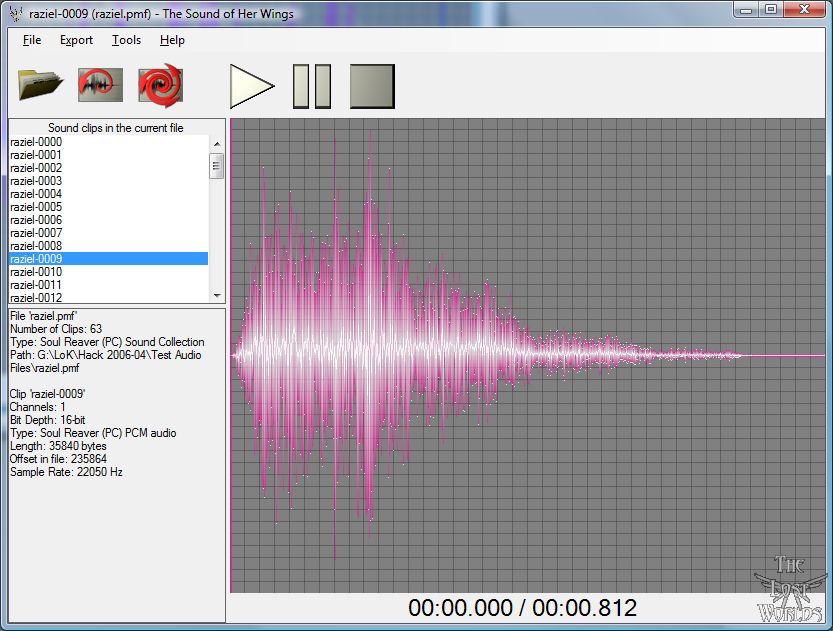Click the 'Channels: 1' info line
This screenshot has width=833, height=631.
[38, 407]
